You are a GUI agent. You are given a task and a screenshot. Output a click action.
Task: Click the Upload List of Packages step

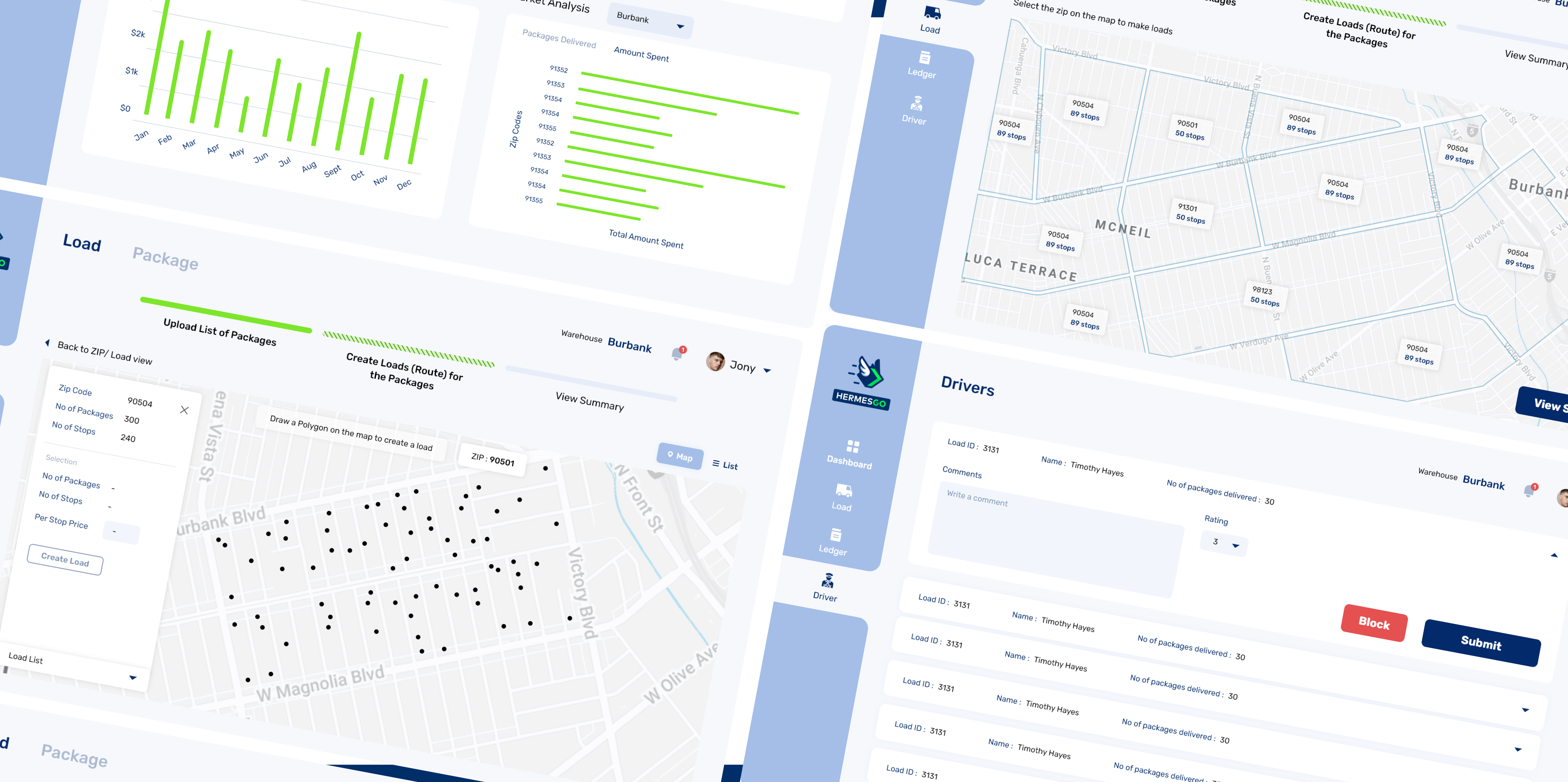coord(220,332)
